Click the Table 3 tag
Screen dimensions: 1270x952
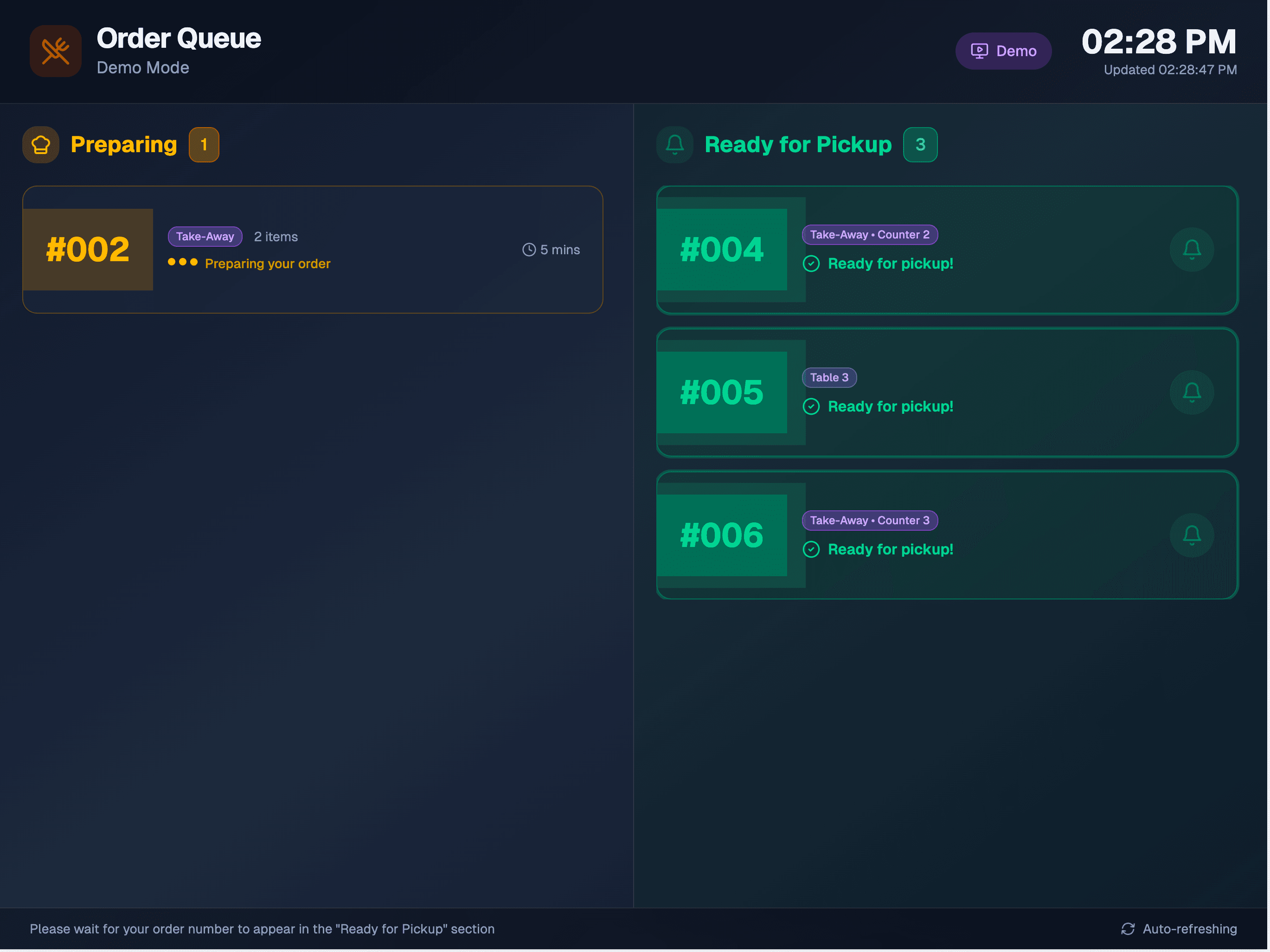point(828,378)
